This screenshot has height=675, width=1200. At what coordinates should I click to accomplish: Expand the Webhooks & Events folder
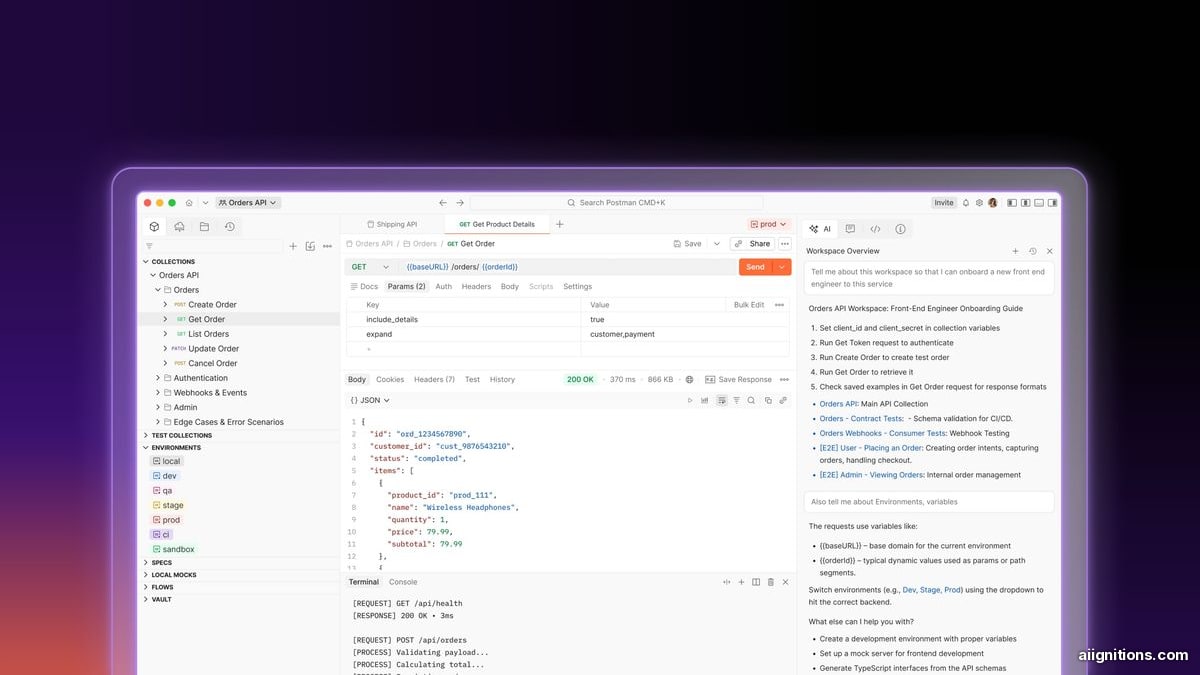pyautogui.click(x=158, y=393)
